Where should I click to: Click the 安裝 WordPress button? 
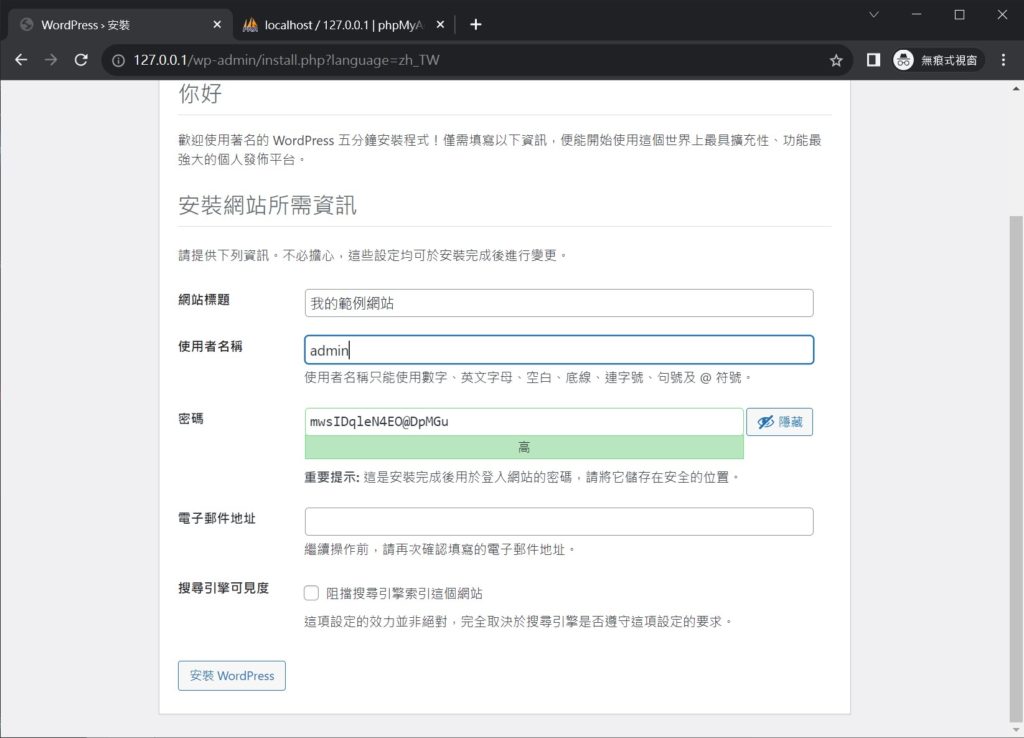coord(232,676)
